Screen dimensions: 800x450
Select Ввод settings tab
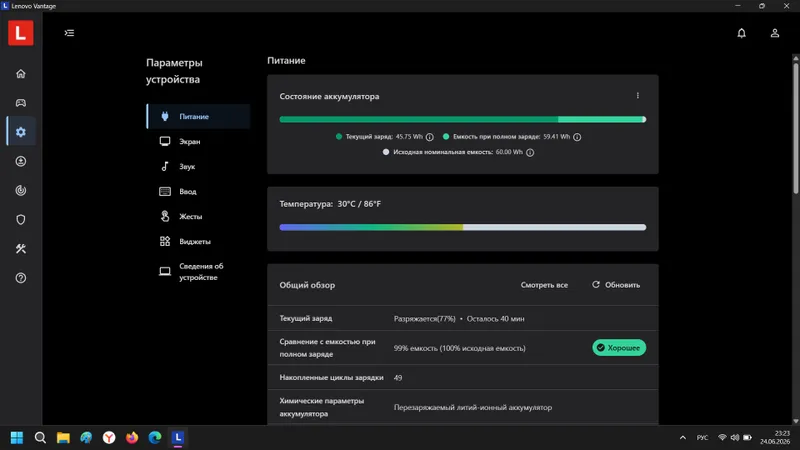pos(198,191)
